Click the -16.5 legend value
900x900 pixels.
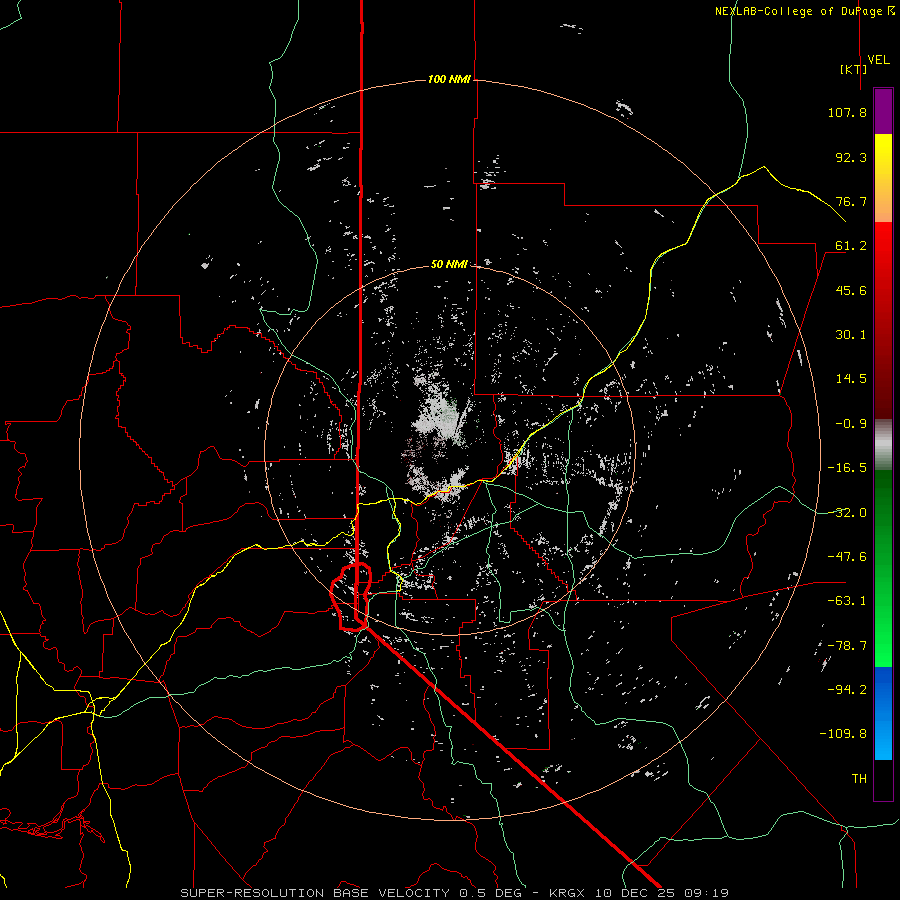coord(847,468)
